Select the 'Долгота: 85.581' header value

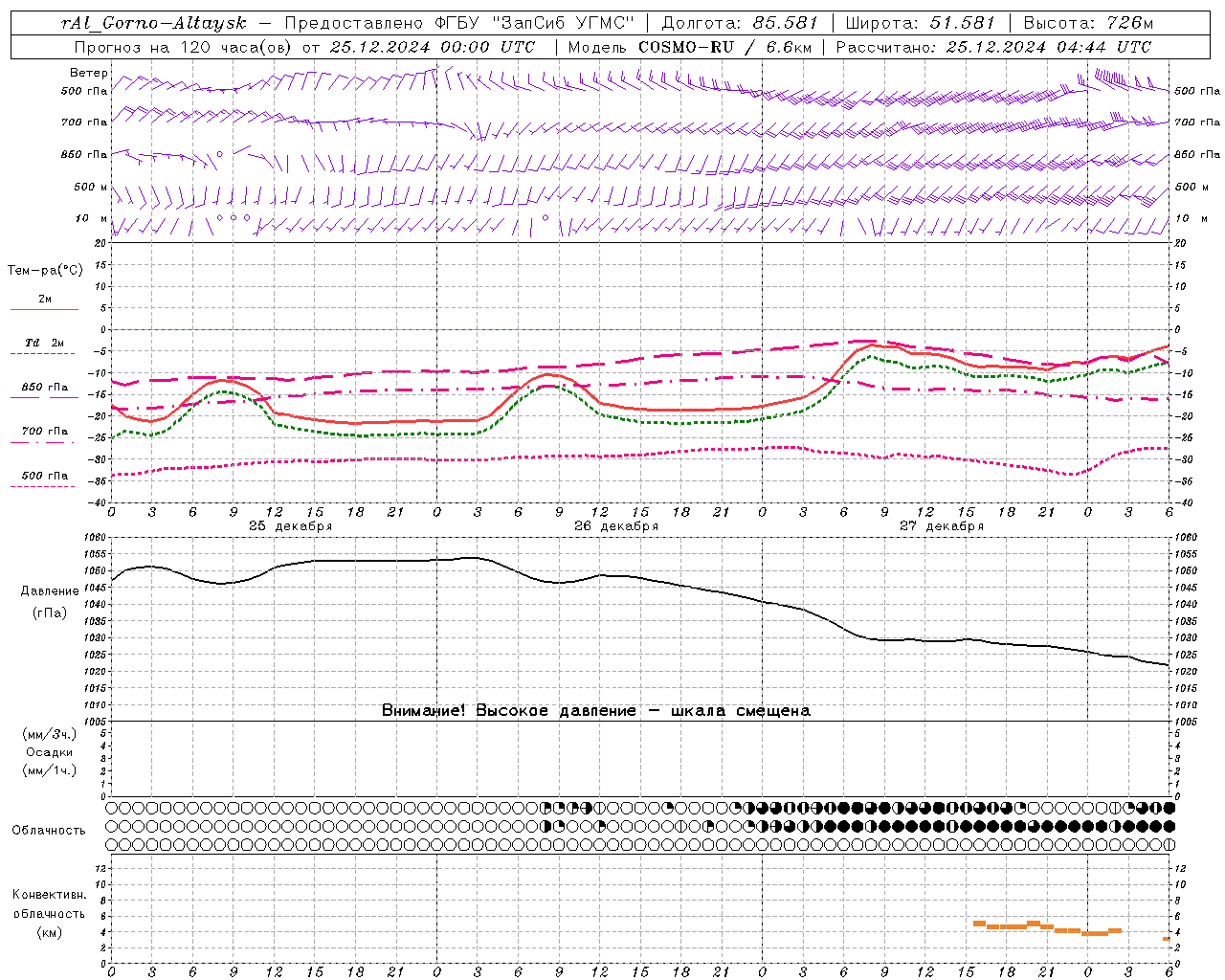pyautogui.click(x=742, y=23)
